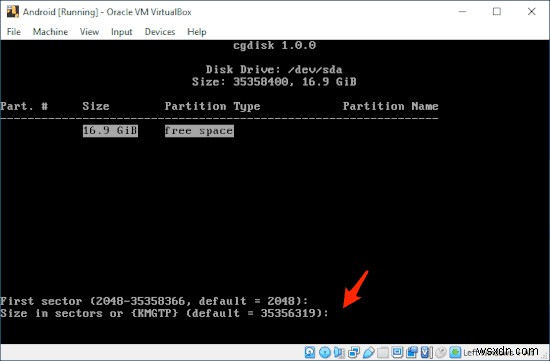Viewport: 550px width, 361px height.
Task: Click the VirtualBox app icon in title bar
Action: coord(13,12)
